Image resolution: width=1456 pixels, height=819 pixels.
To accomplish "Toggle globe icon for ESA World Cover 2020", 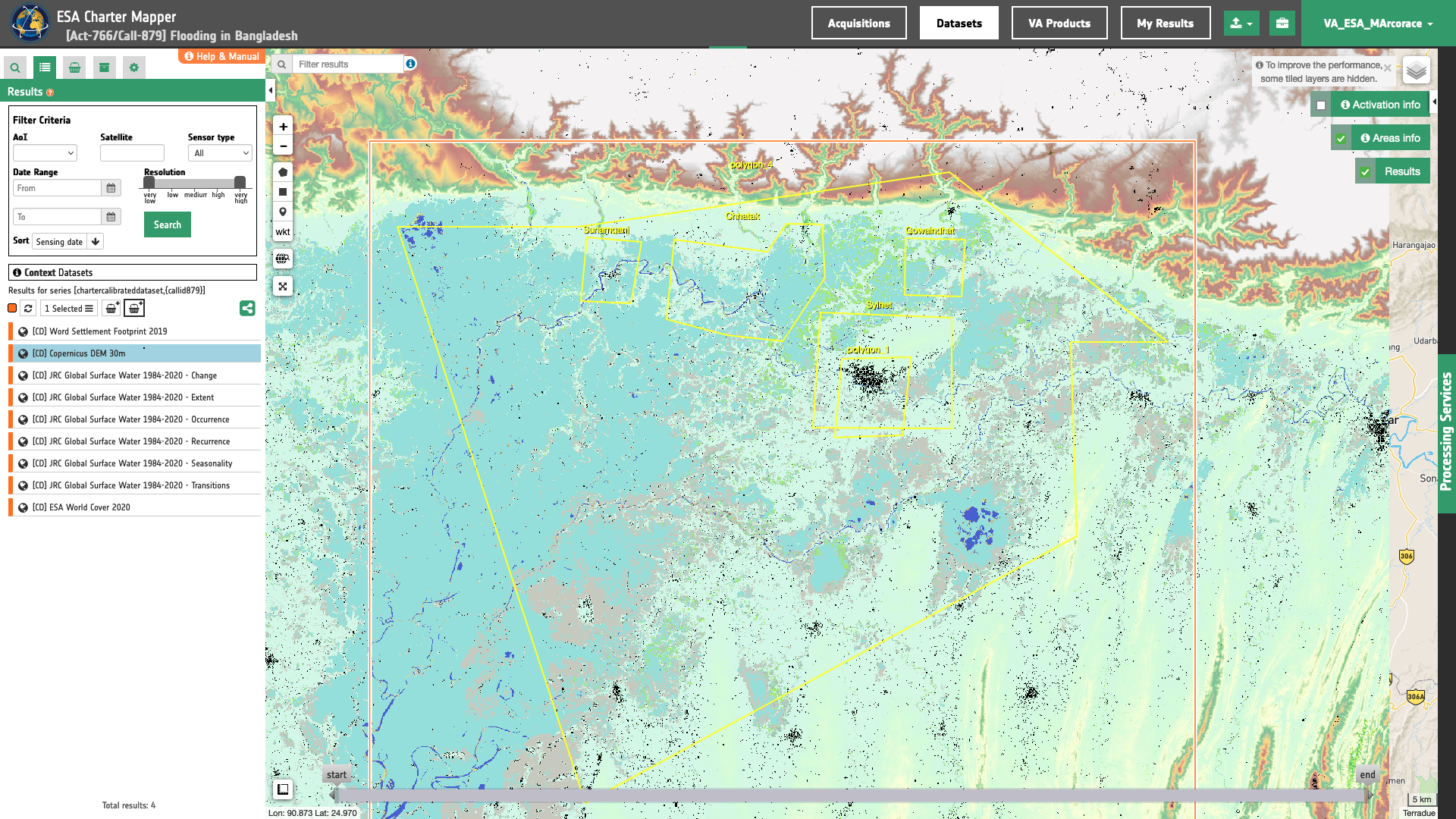I will (24, 507).
